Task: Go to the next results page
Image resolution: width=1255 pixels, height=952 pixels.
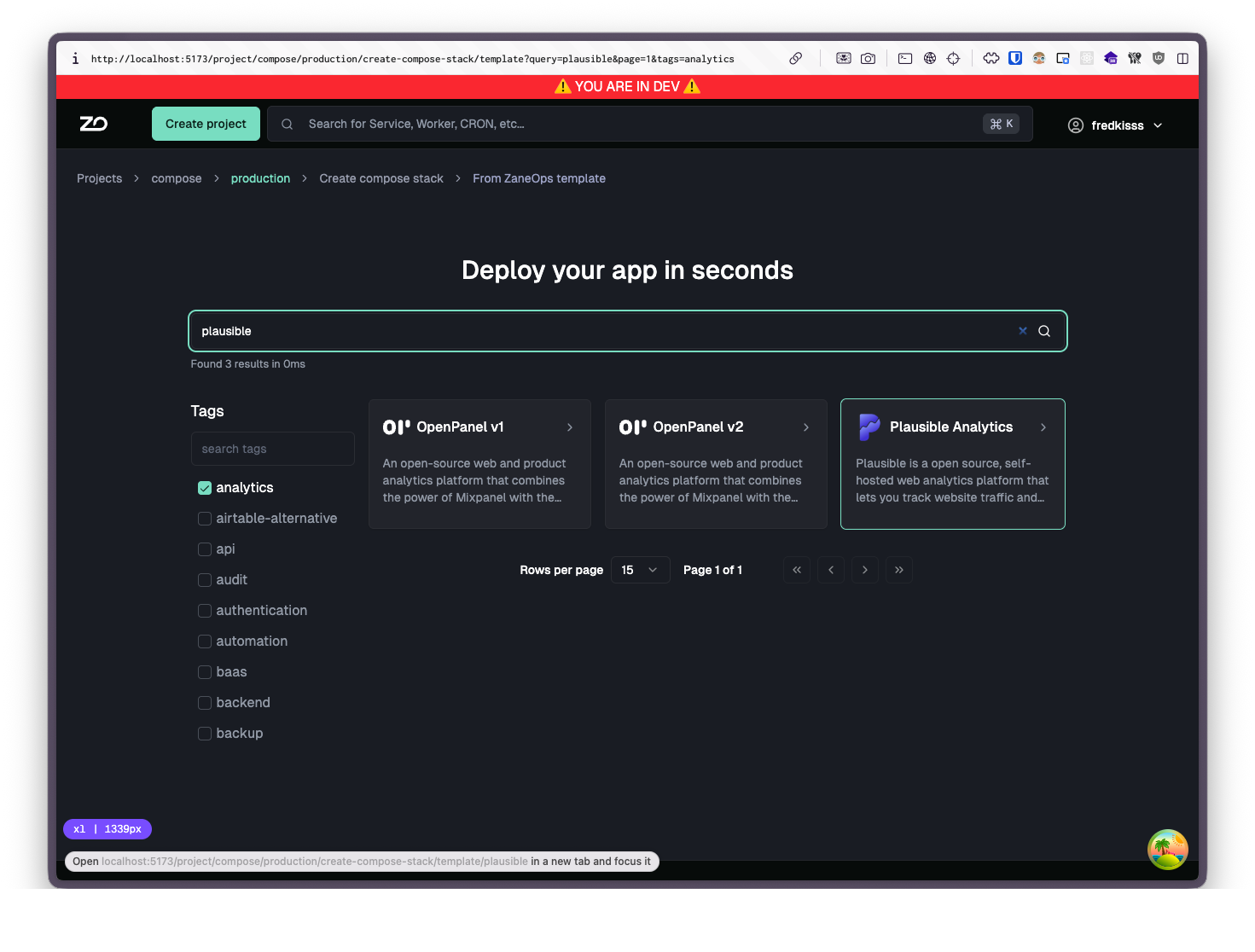Action: pos(865,570)
